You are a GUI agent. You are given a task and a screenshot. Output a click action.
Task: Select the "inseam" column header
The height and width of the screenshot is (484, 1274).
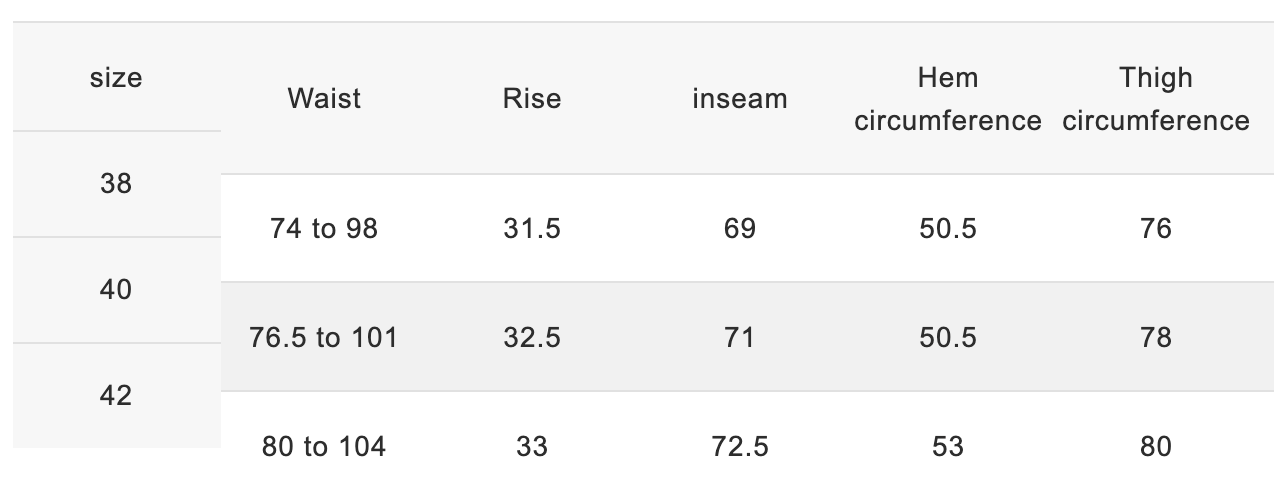click(x=740, y=99)
